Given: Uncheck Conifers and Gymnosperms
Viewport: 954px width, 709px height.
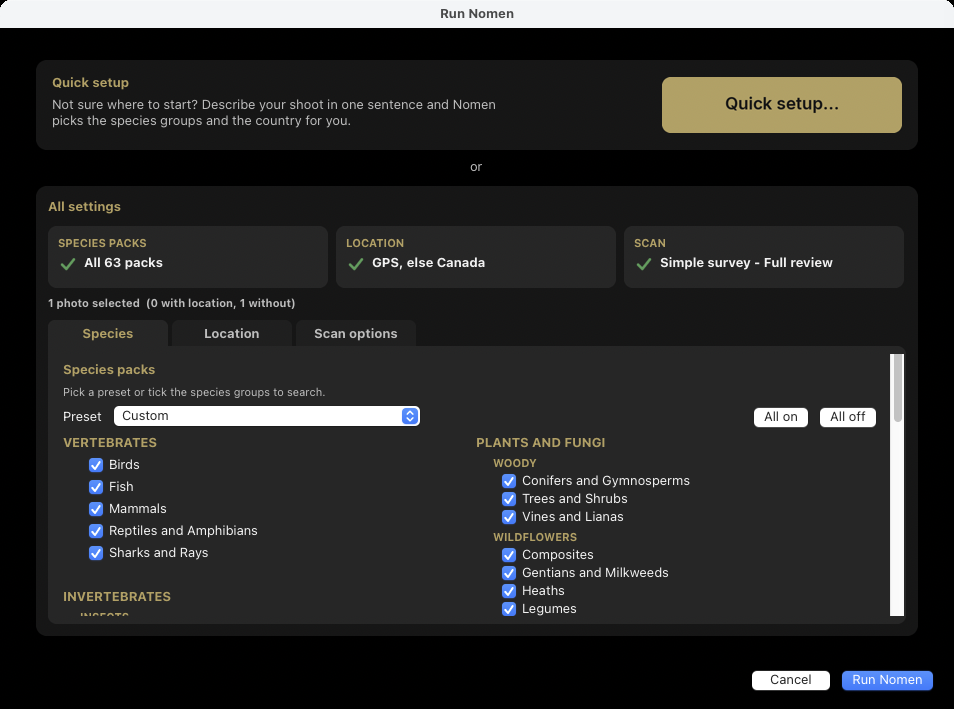Looking at the screenshot, I should tap(509, 481).
